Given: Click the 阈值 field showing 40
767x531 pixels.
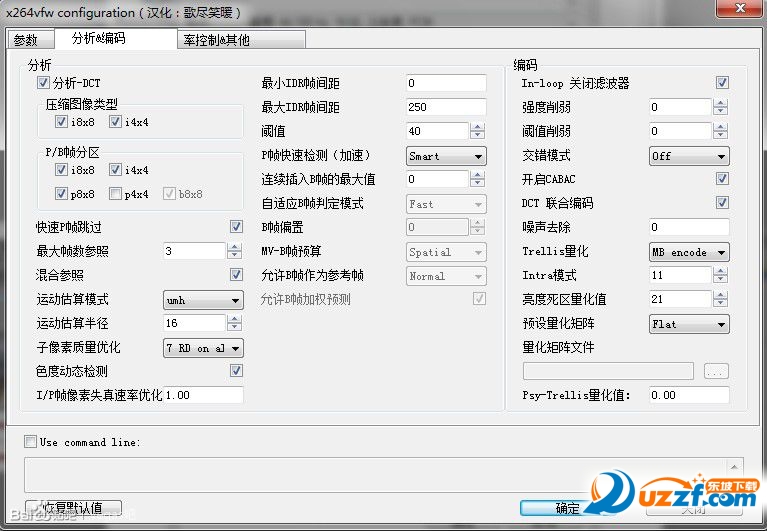Looking at the screenshot, I should 438,131.
